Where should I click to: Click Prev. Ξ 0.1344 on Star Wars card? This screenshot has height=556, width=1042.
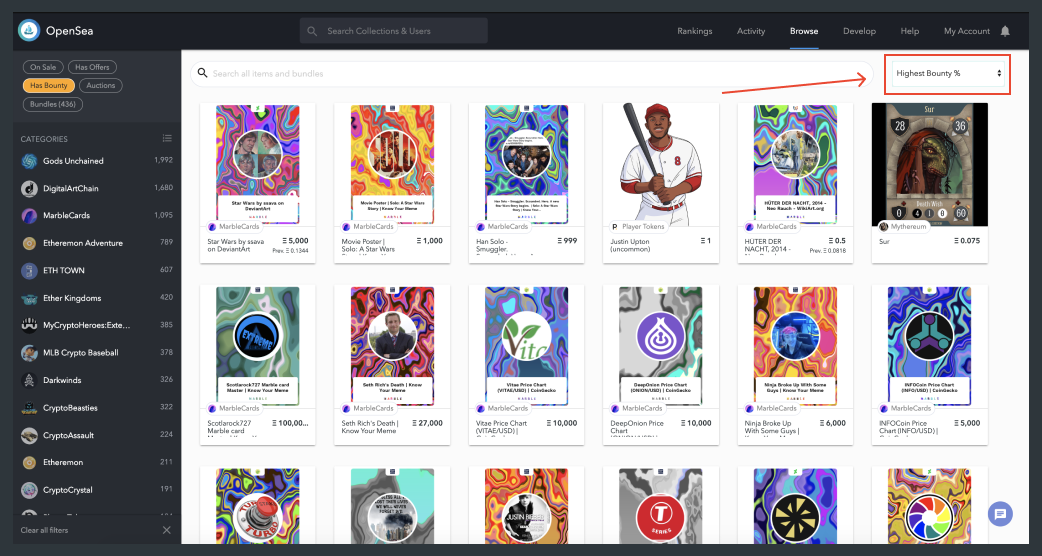coord(290,251)
